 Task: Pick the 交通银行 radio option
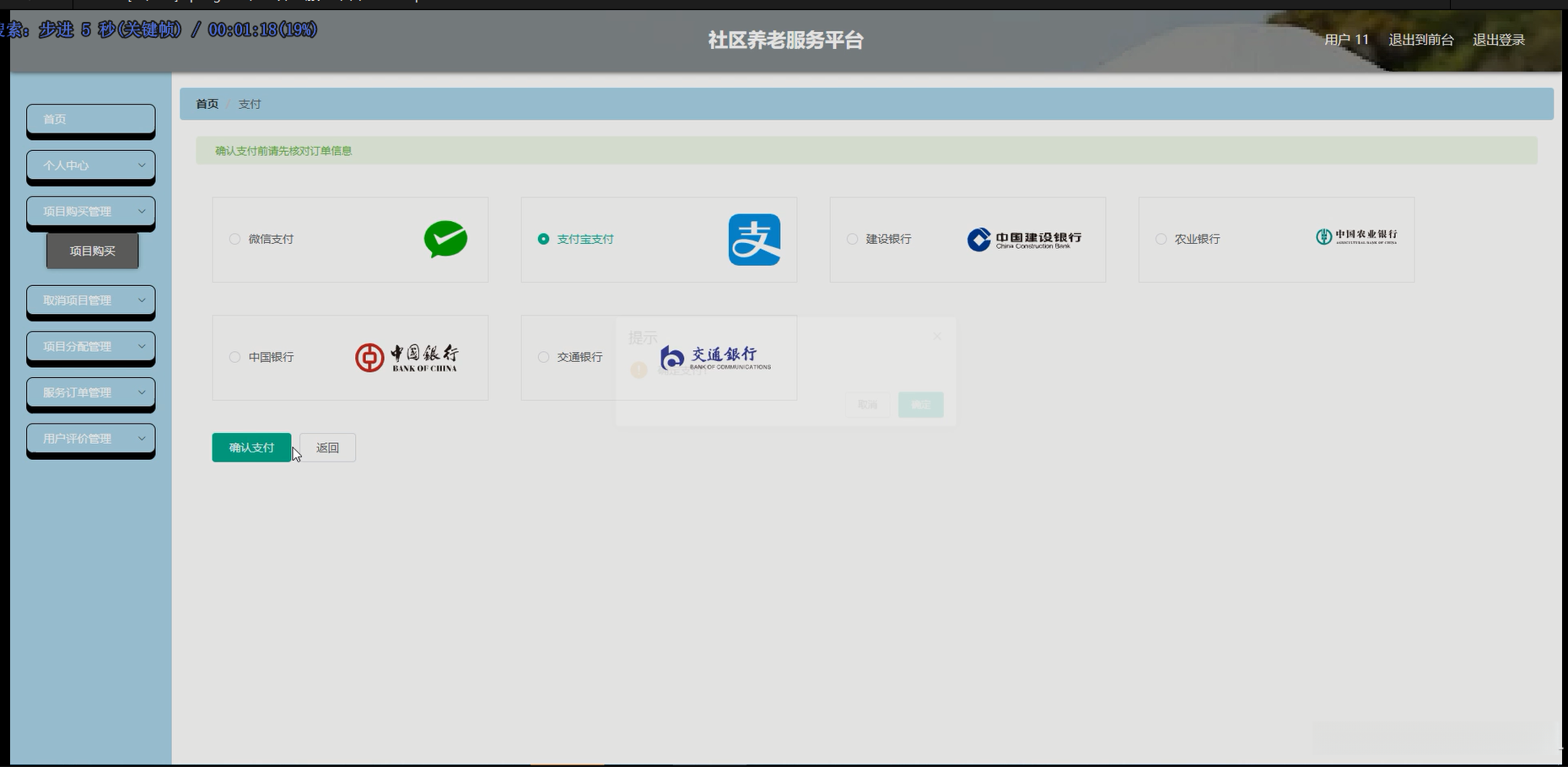[543, 357]
